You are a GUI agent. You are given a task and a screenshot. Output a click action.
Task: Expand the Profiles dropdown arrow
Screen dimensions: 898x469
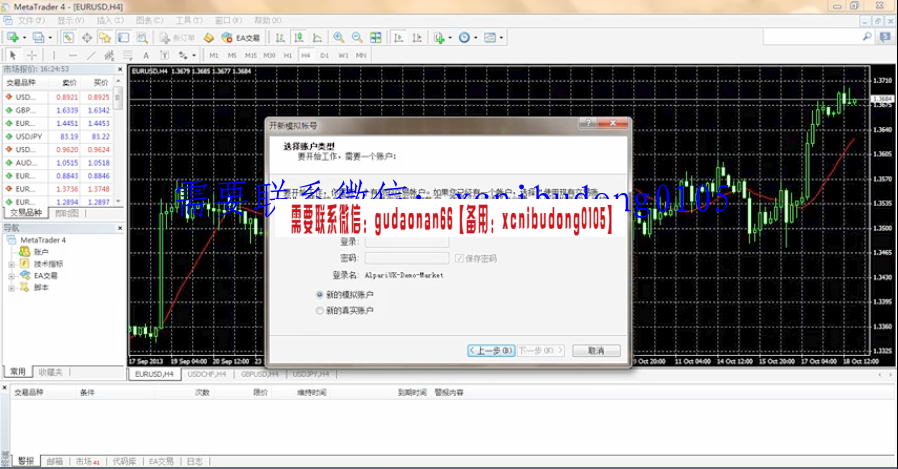tap(50, 38)
